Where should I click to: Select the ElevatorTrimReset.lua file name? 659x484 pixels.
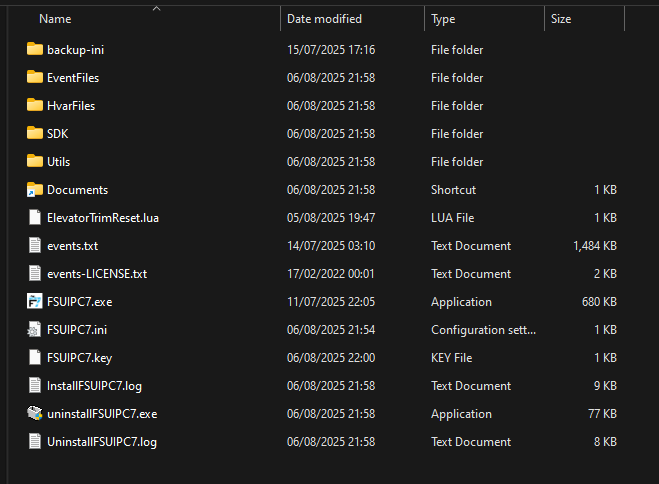[x=103, y=218]
